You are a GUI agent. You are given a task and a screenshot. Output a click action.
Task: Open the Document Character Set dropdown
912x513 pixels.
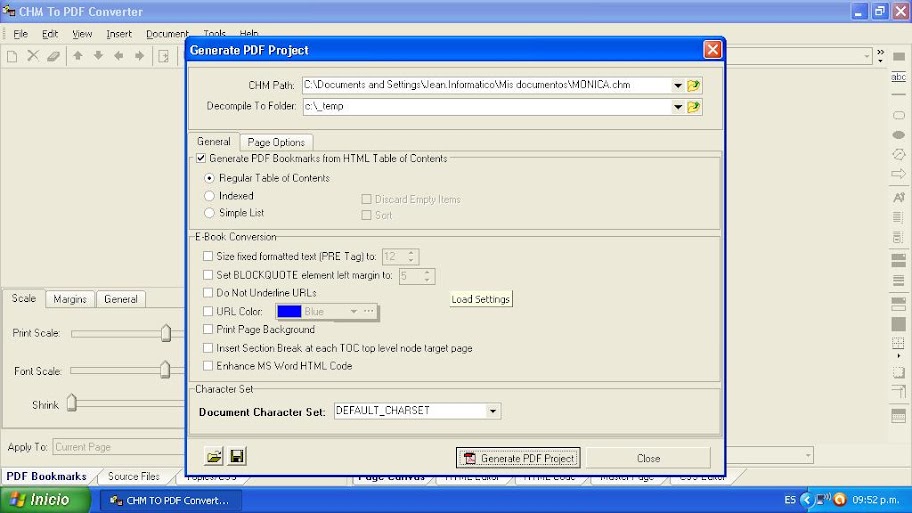(x=493, y=411)
